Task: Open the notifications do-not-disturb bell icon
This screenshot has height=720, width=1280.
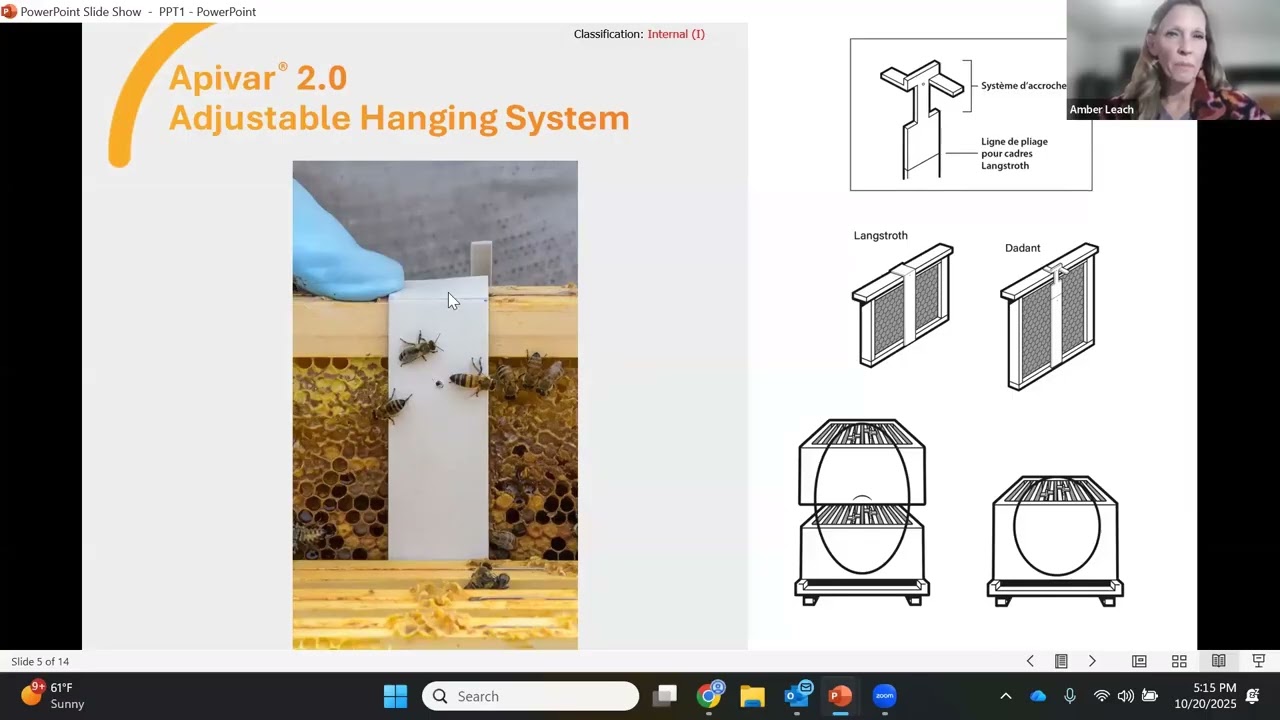Action: coord(1253,696)
